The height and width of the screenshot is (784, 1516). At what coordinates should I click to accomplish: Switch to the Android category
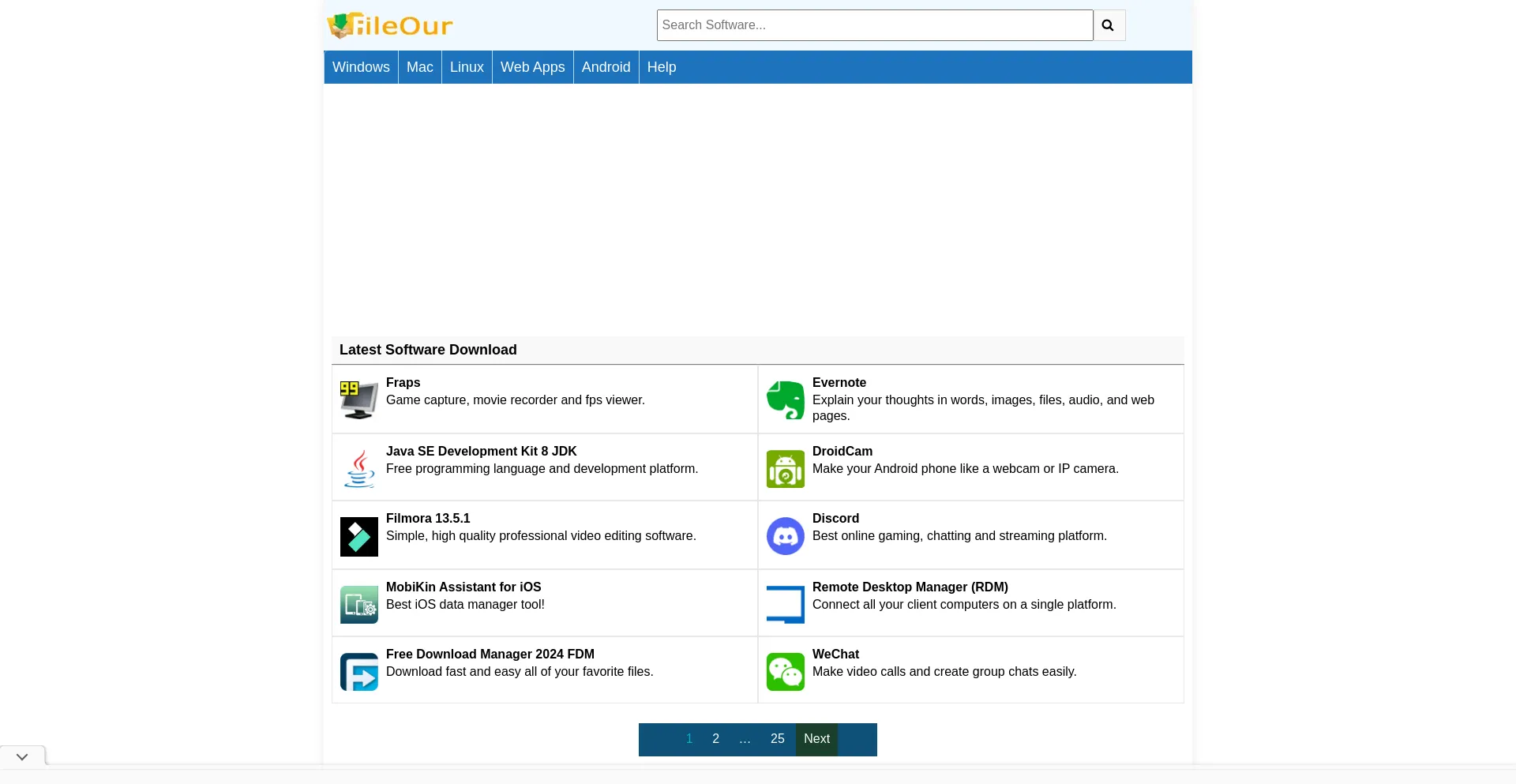(x=606, y=67)
